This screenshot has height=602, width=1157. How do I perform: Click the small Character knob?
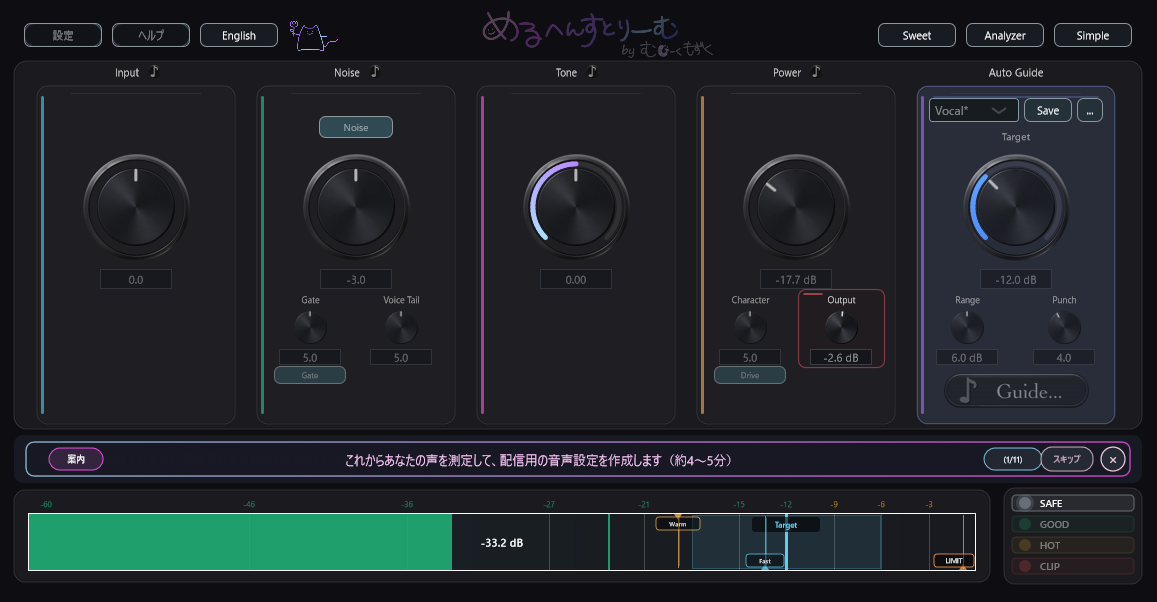(x=750, y=328)
